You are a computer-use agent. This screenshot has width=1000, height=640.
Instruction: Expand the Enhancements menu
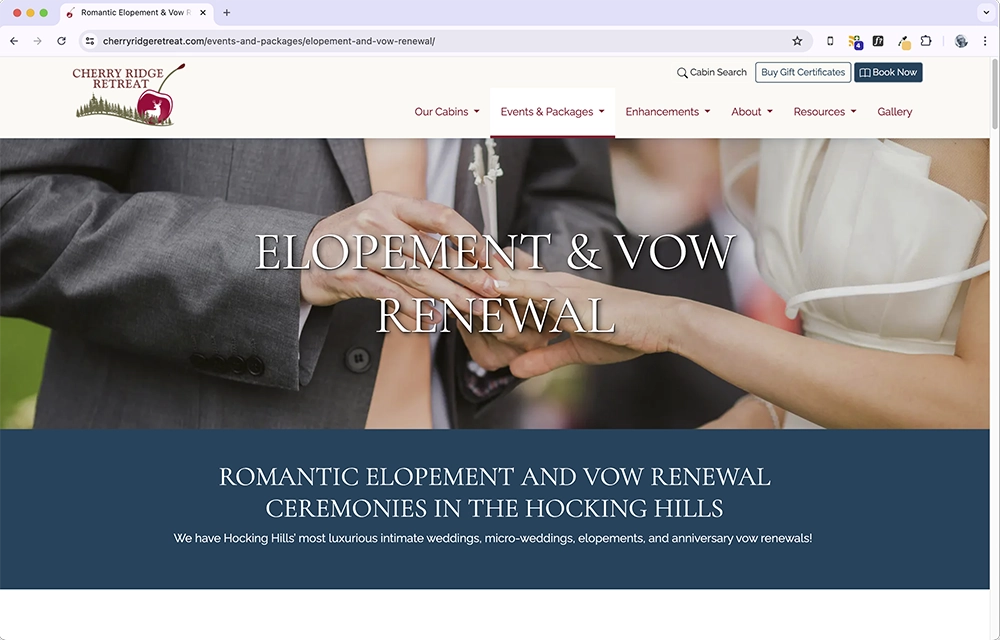668,112
